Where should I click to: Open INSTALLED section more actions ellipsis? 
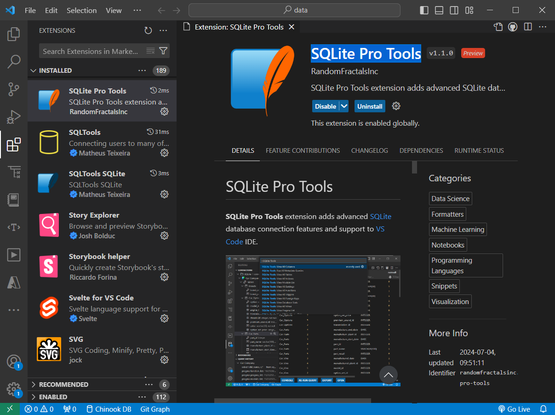(x=142, y=70)
